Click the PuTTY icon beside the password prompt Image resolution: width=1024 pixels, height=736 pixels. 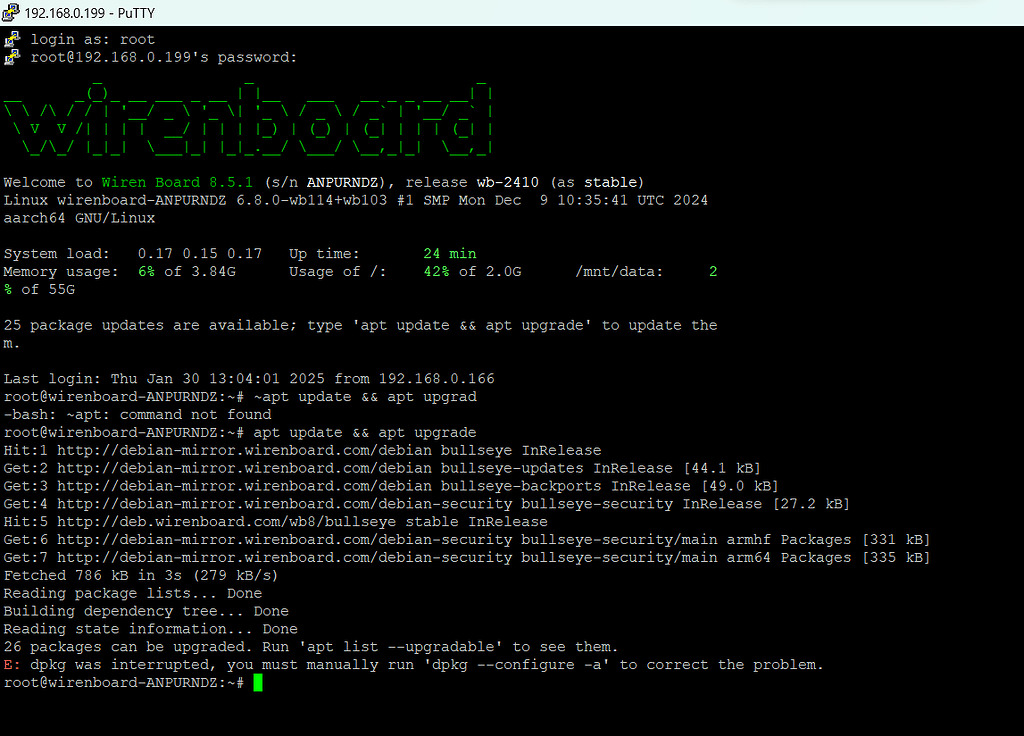pyautogui.click(x=12, y=58)
